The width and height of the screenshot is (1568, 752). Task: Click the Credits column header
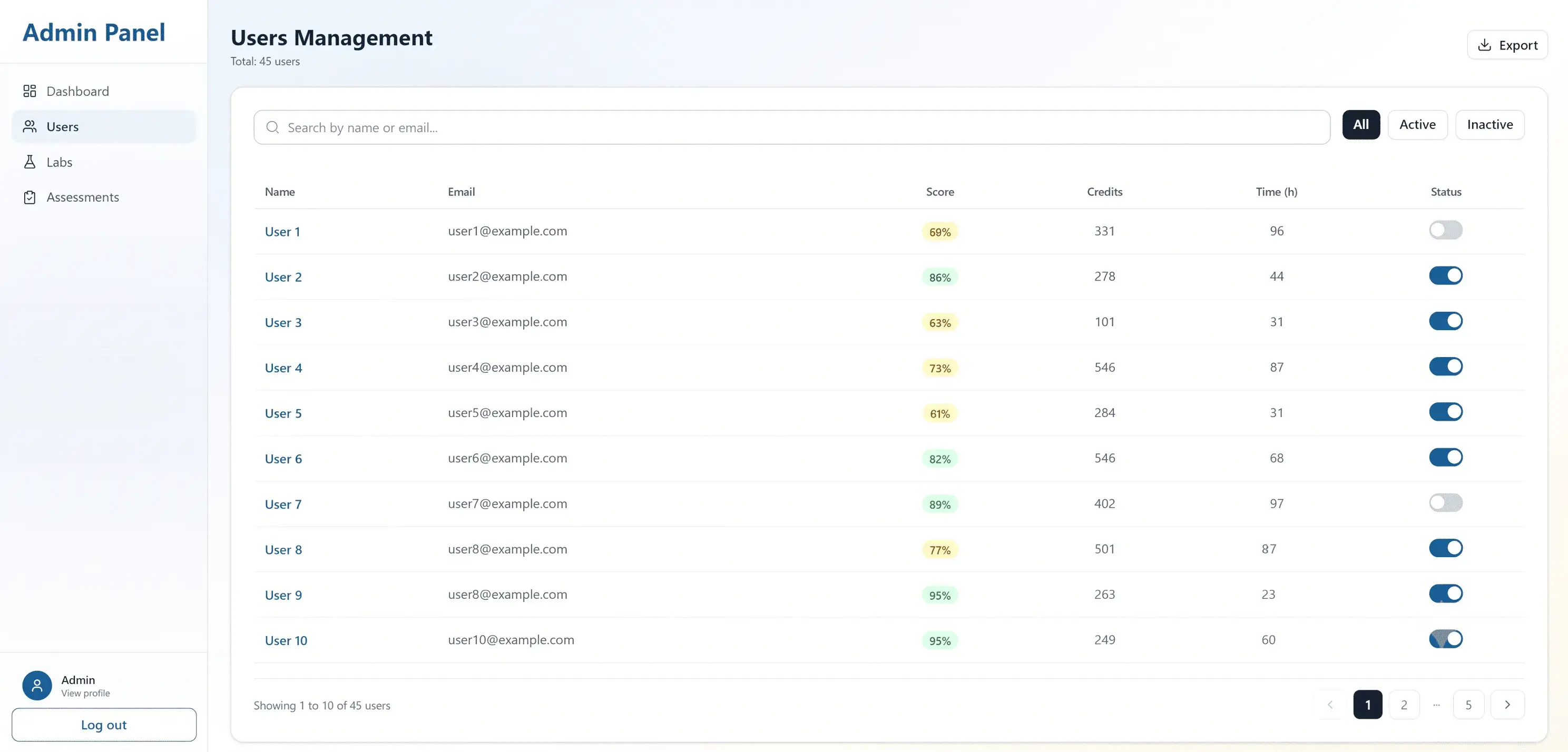1104,192
